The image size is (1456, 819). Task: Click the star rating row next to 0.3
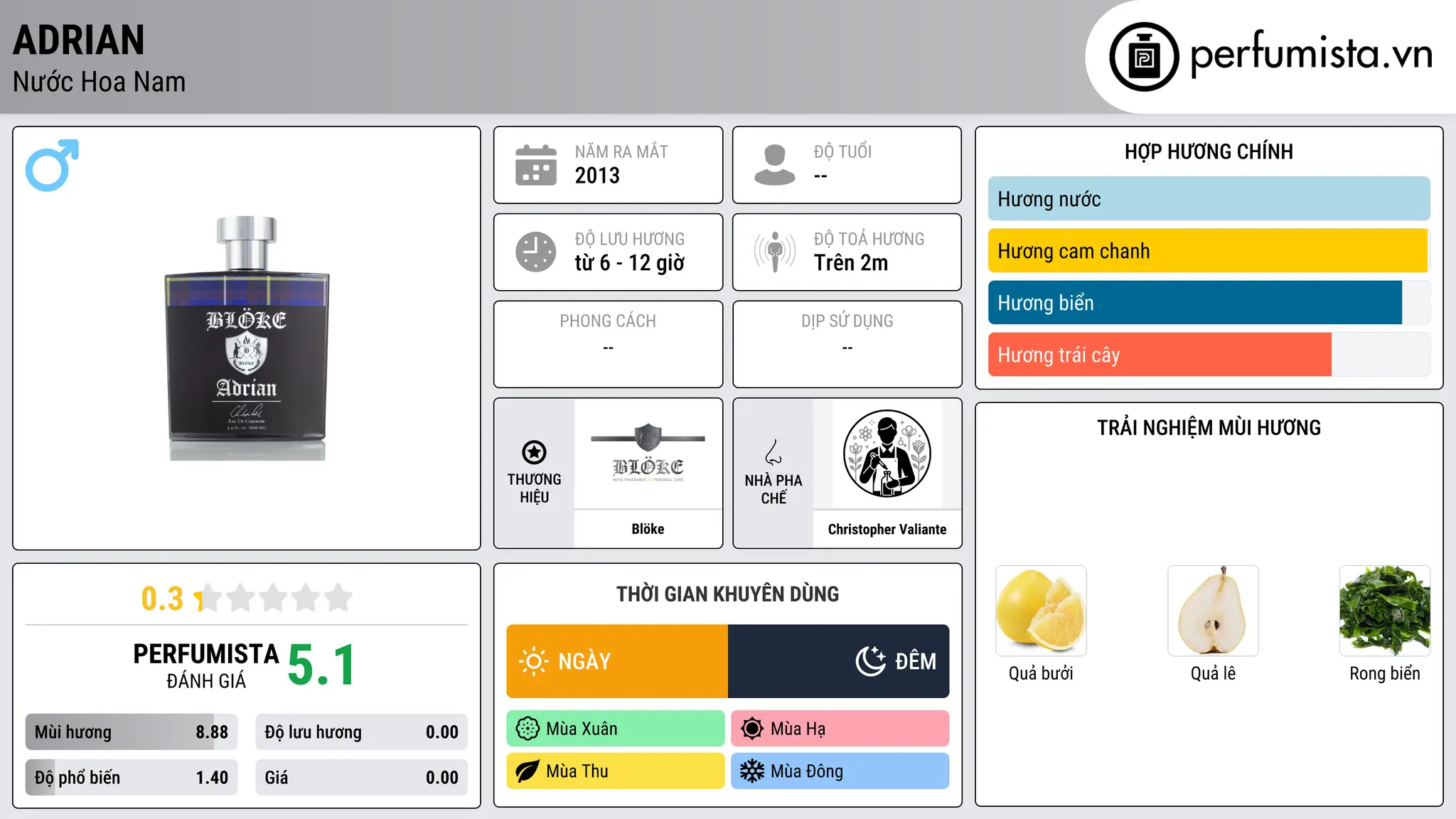274,598
